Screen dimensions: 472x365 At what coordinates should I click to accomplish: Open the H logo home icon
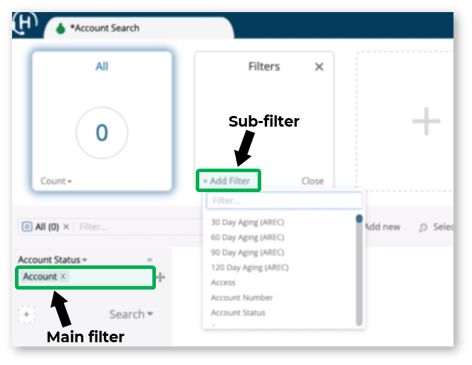[x=25, y=23]
